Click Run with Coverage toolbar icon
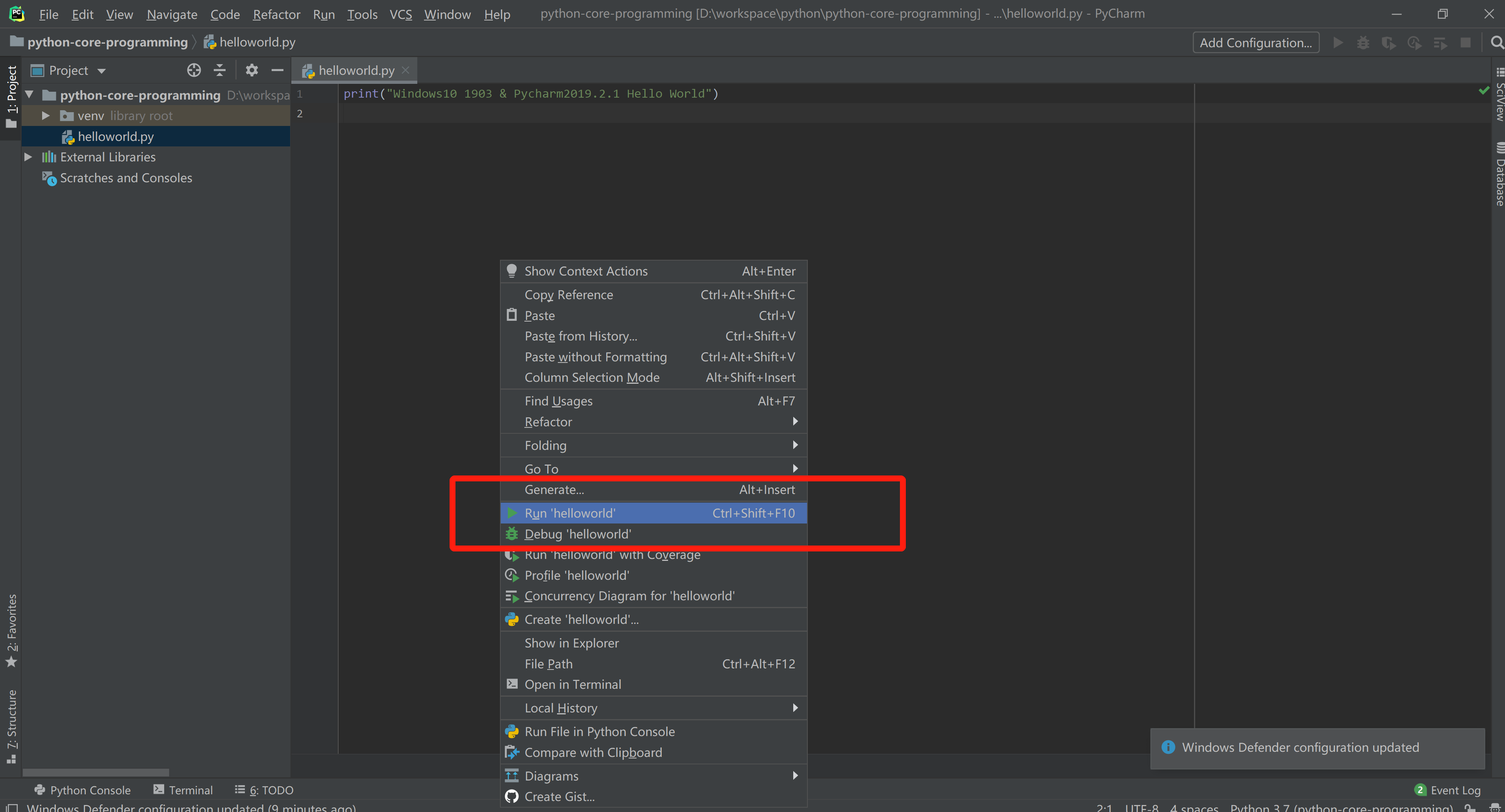The height and width of the screenshot is (812, 1505). pyautogui.click(x=1389, y=43)
